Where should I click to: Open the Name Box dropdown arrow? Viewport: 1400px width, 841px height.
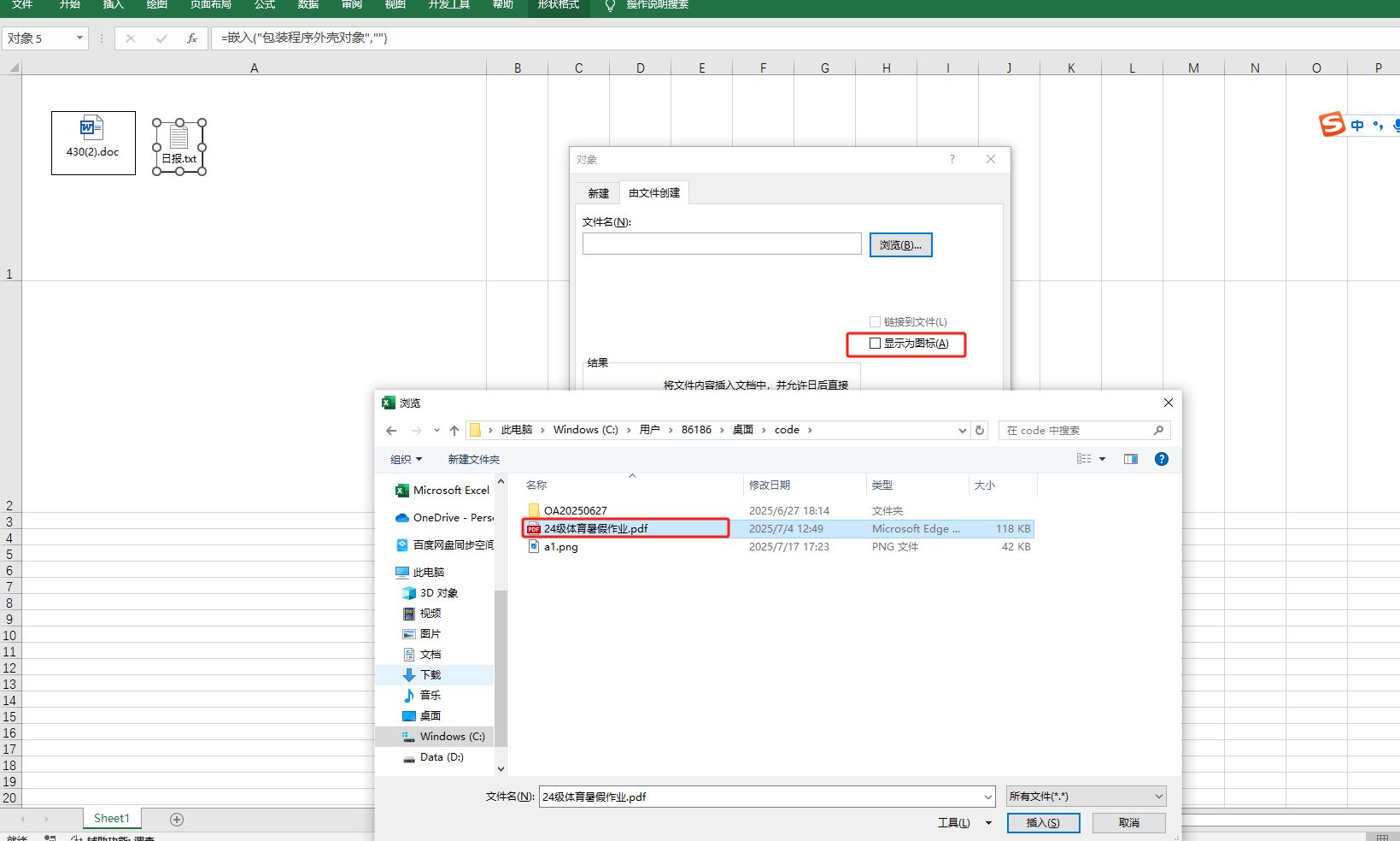click(80, 38)
